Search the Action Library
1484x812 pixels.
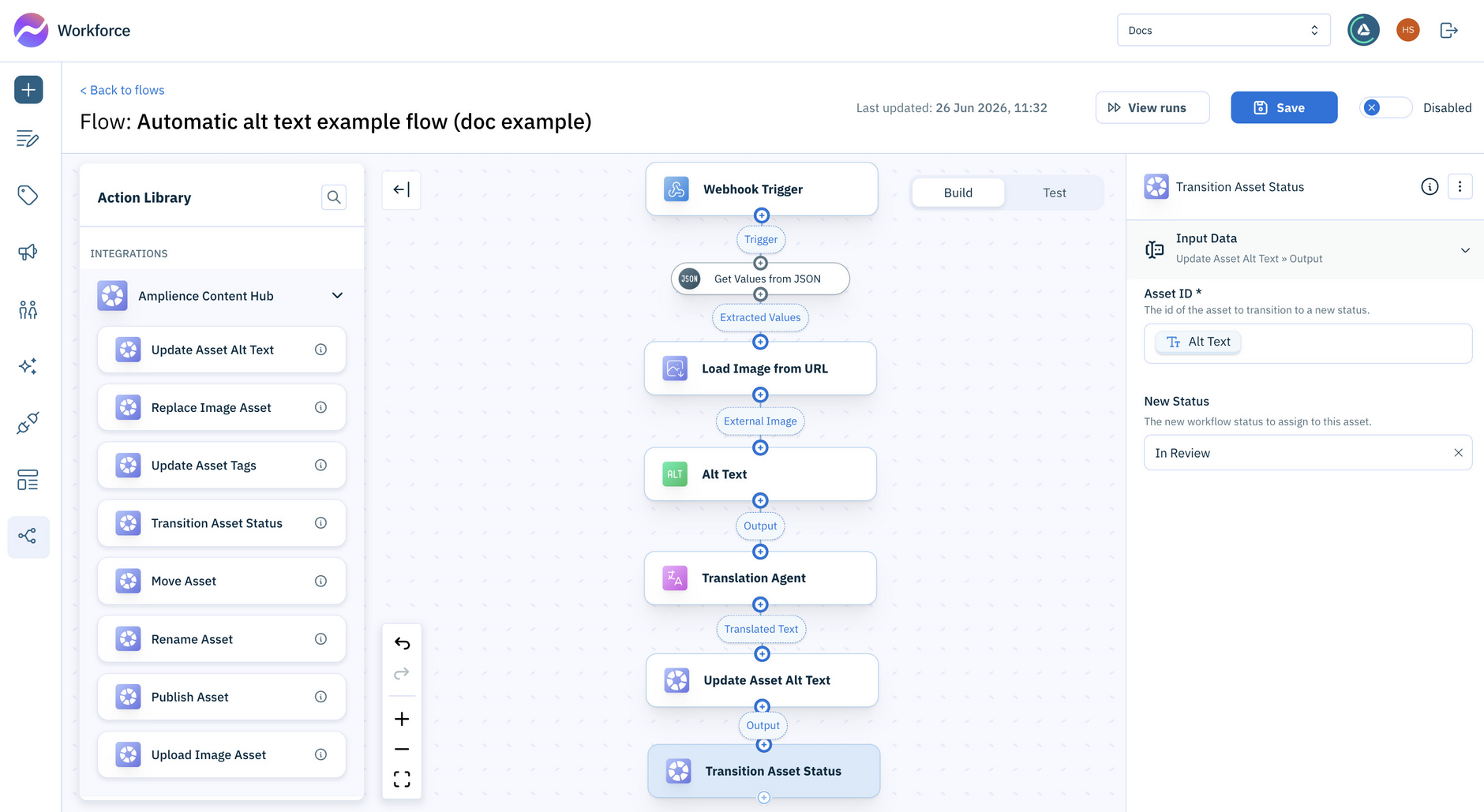(x=334, y=197)
